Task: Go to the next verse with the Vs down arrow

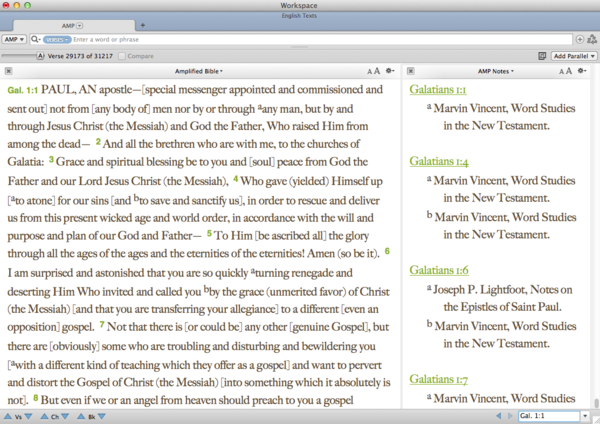Action: point(28,416)
